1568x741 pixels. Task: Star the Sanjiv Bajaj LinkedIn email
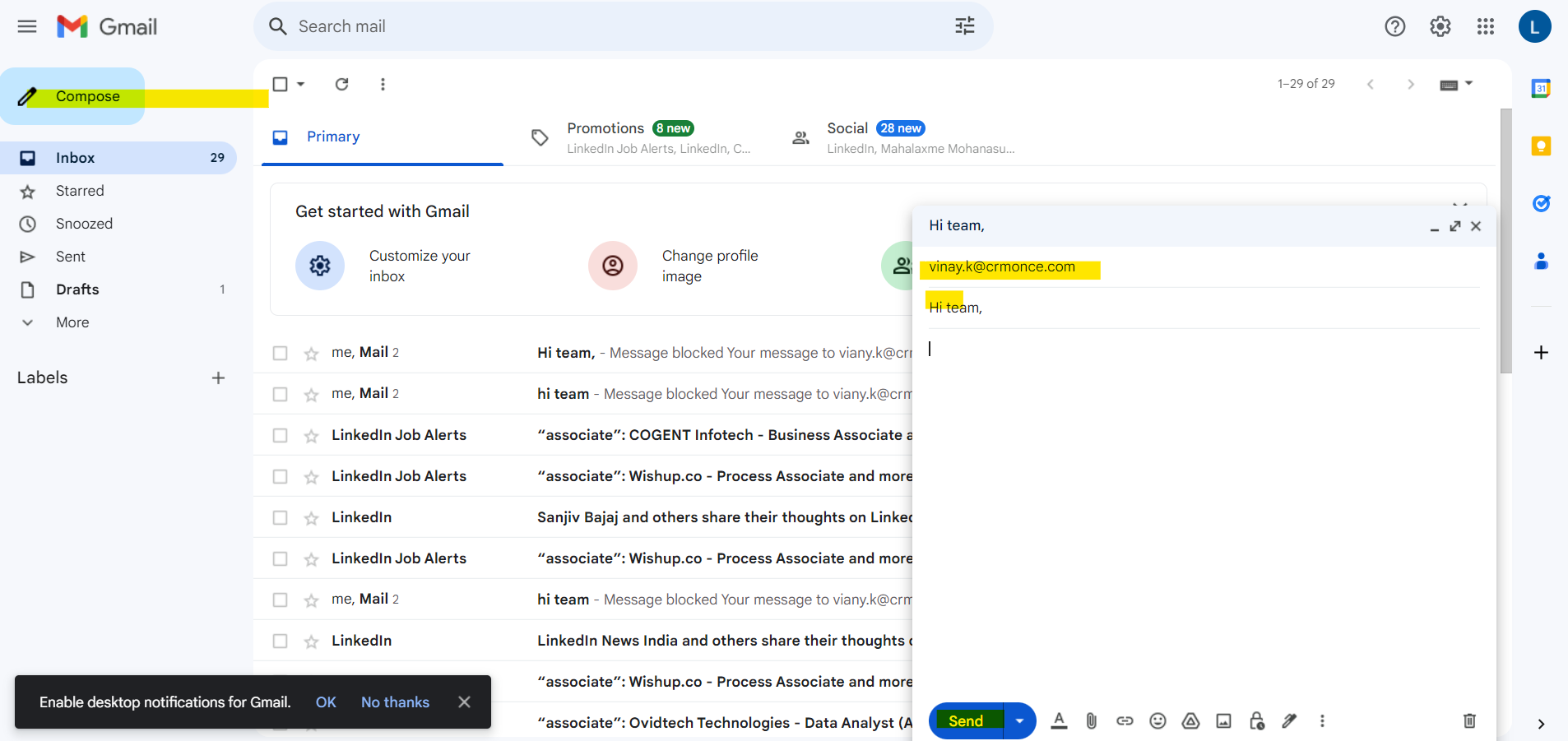[x=311, y=518]
